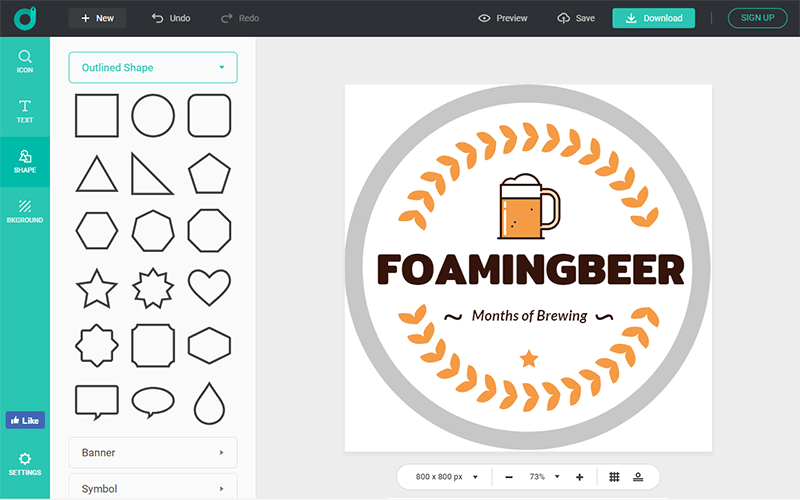800x500 pixels.
Task: Click the Download button
Action: (653, 18)
